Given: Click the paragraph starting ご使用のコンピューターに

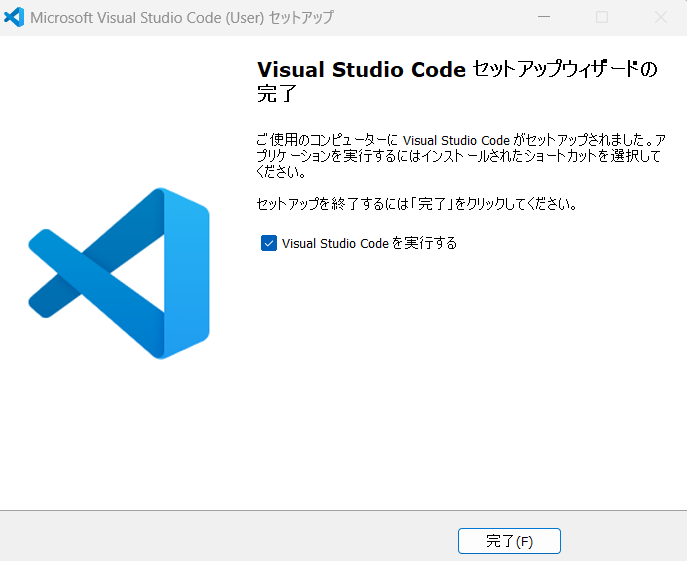Looking at the screenshot, I should [461, 156].
